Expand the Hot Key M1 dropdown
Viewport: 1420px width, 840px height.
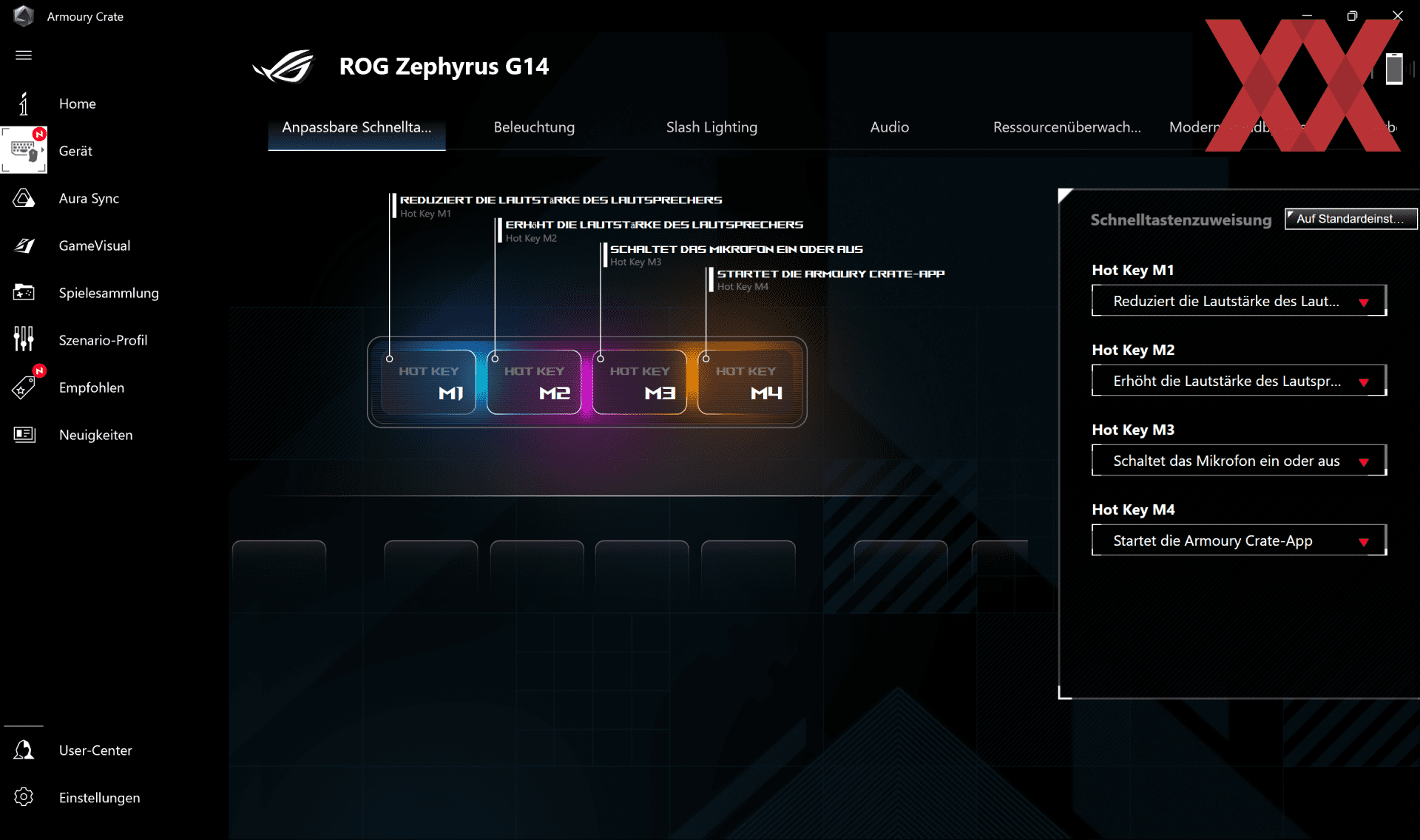pos(1239,301)
